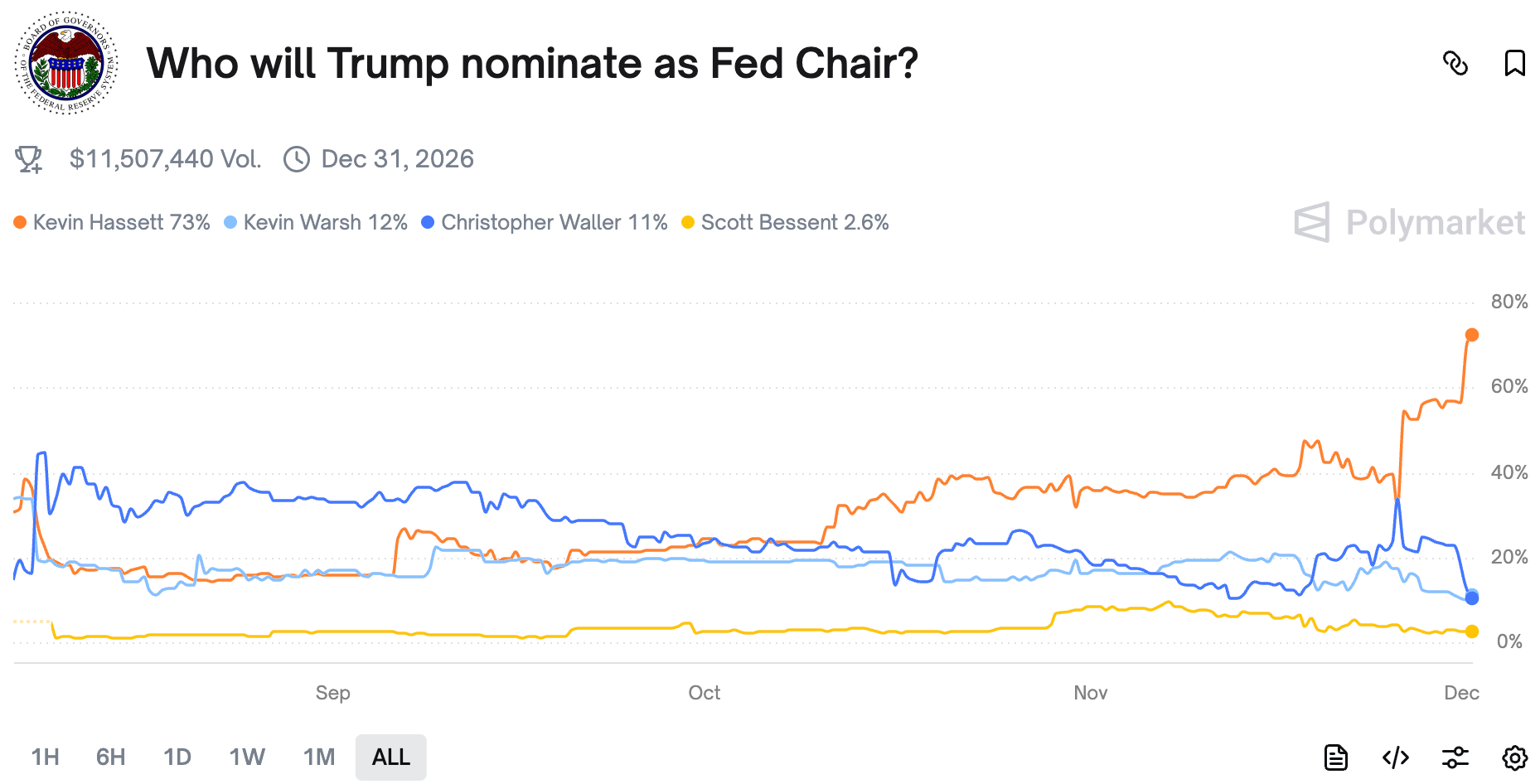Open the document rules icon
Screen dimensions: 1540x784
[x=1335, y=757]
